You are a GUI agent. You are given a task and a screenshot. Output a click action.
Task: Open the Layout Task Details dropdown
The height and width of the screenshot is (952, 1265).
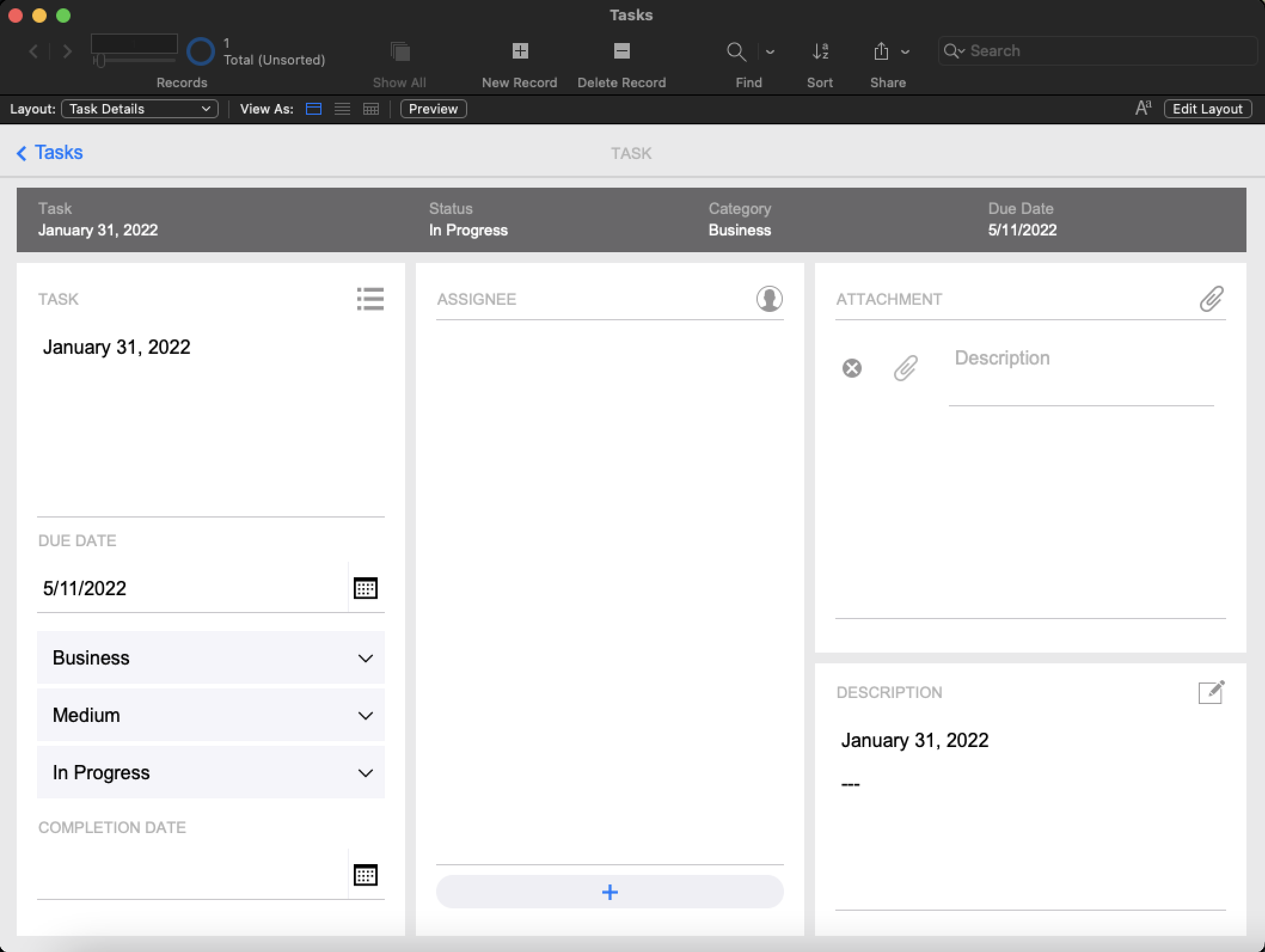point(140,109)
